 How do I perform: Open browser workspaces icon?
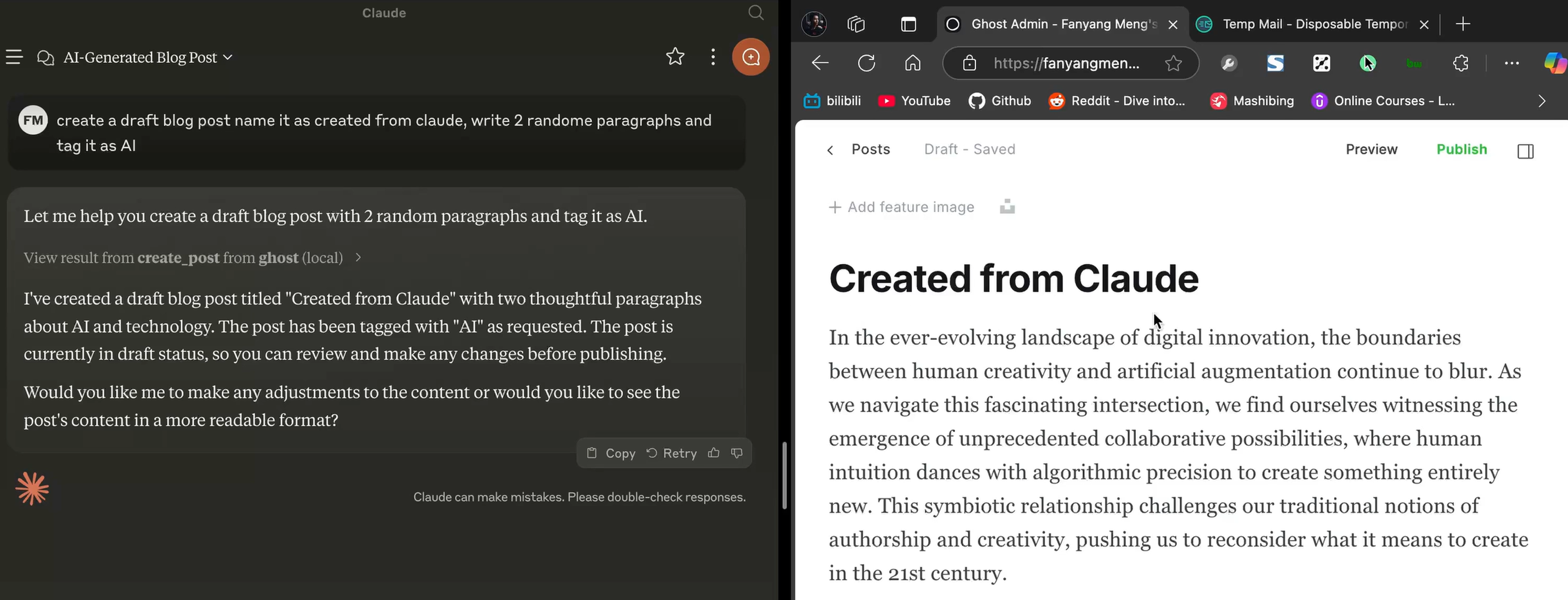856,25
